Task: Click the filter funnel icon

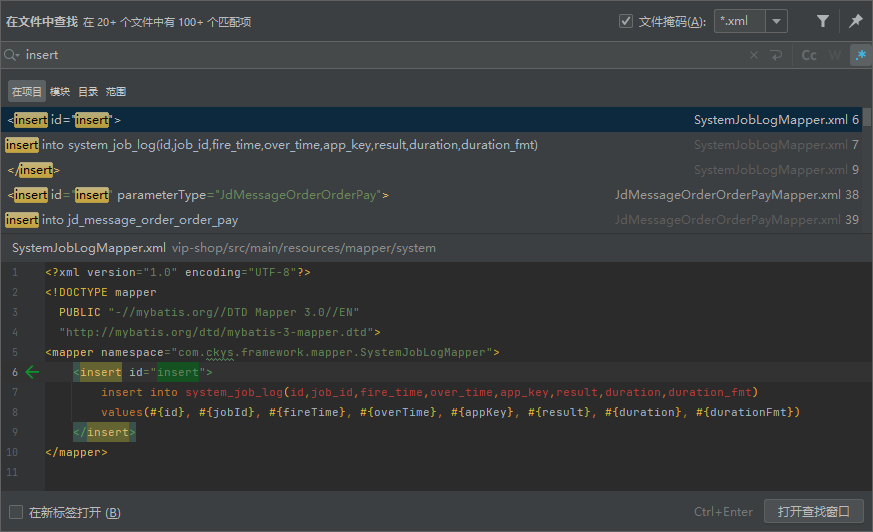Action: [x=822, y=22]
